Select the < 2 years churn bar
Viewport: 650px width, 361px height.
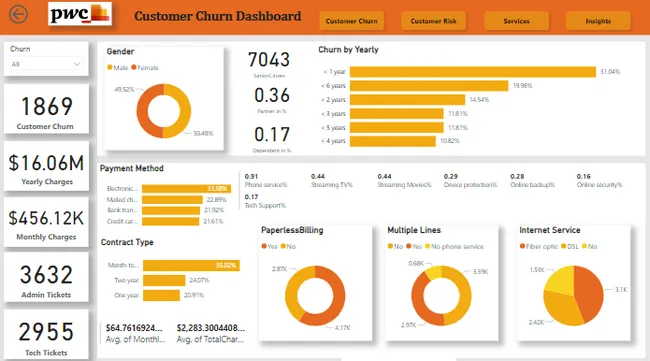point(407,99)
